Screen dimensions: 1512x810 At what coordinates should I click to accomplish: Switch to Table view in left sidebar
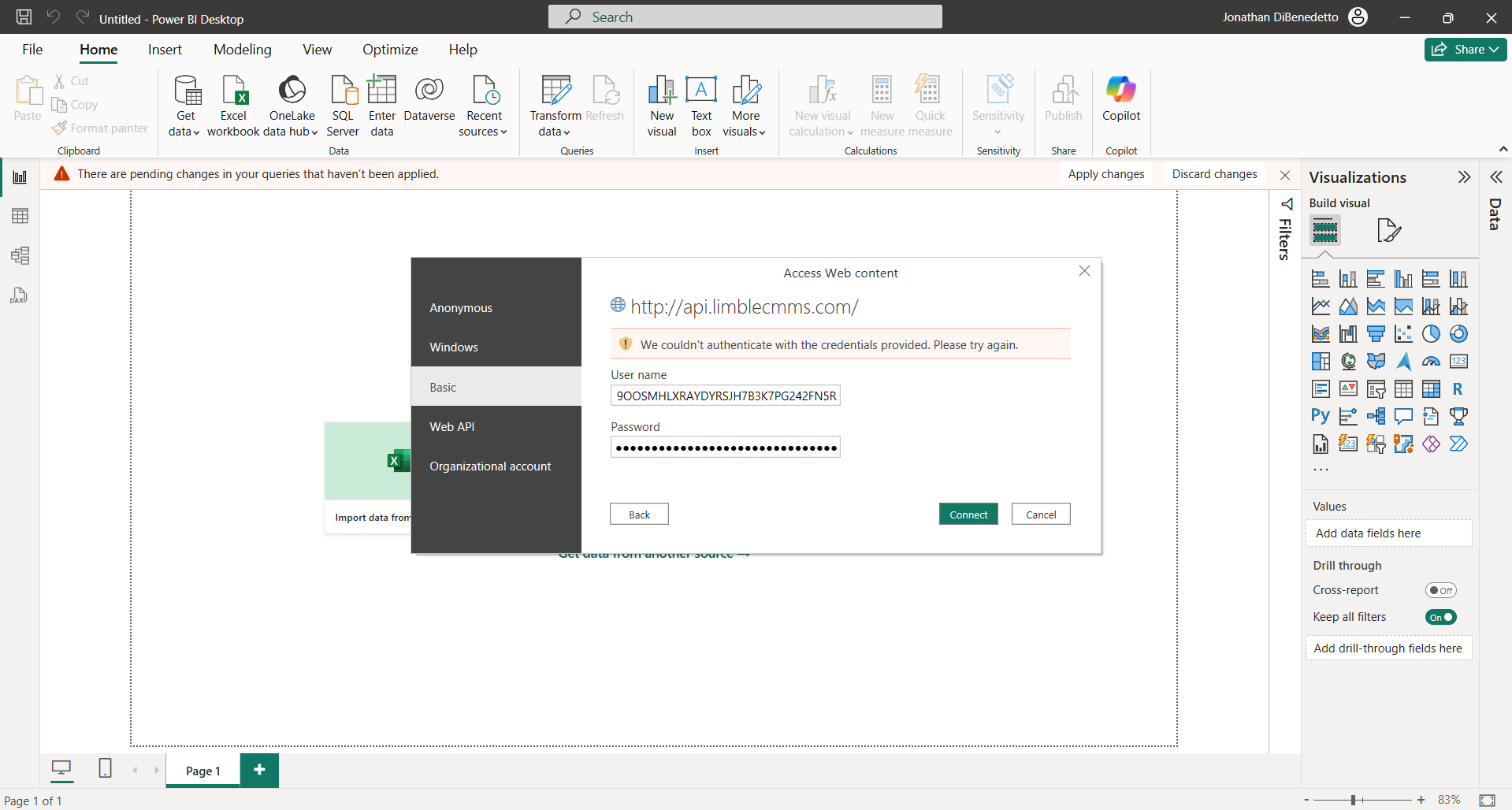[20, 216]
